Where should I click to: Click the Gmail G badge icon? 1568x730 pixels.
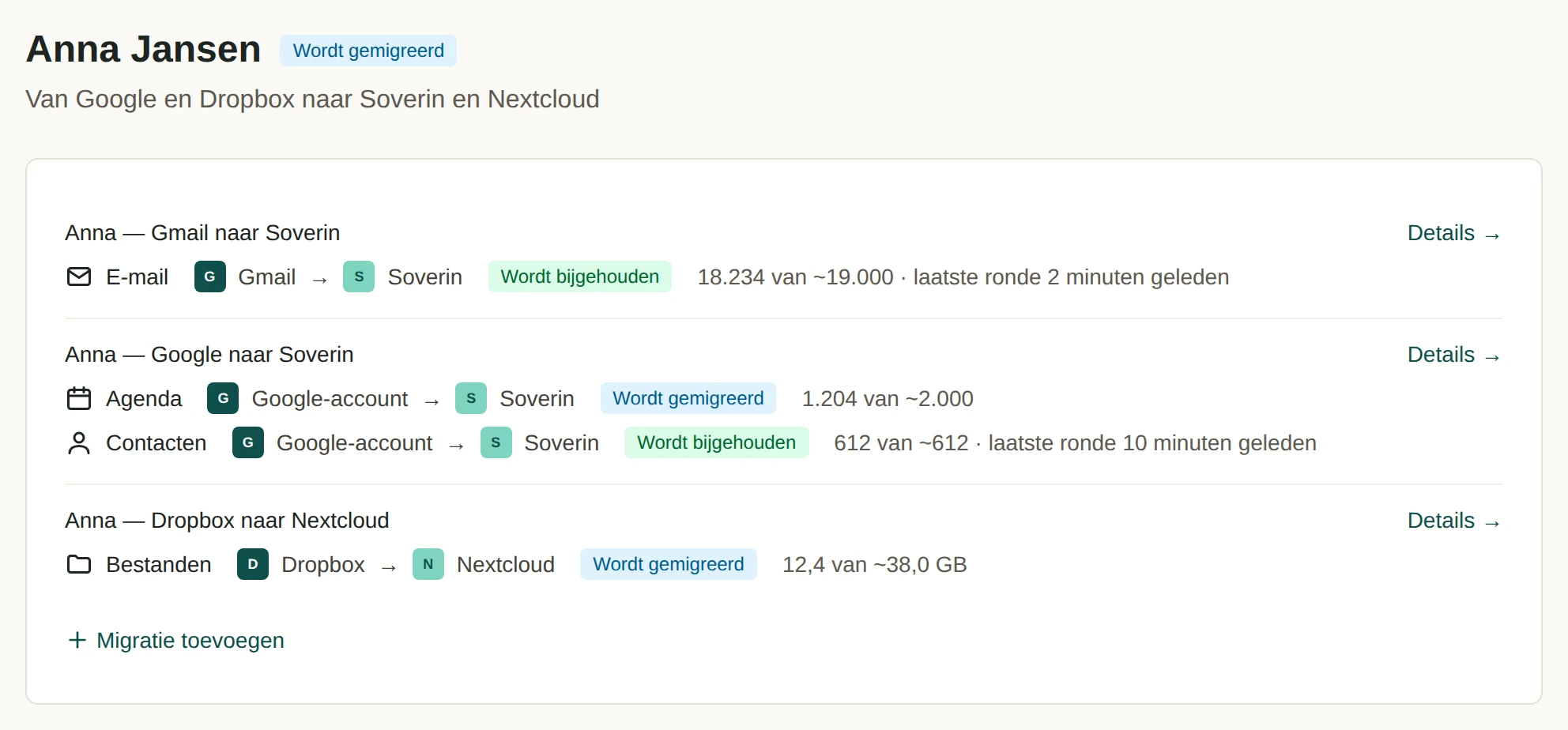pos(210,277)
